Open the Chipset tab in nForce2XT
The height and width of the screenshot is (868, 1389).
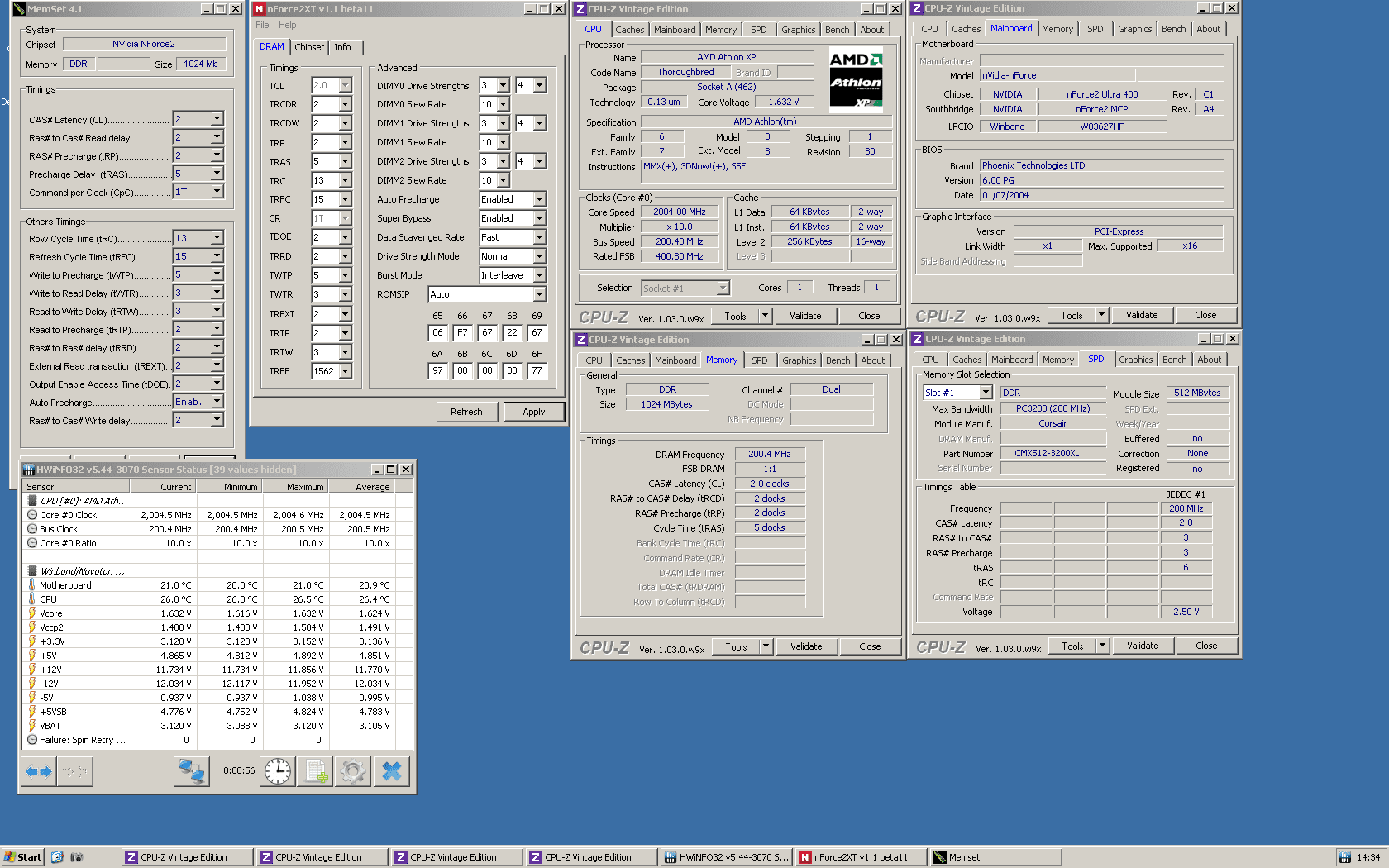tap(309, 47)
